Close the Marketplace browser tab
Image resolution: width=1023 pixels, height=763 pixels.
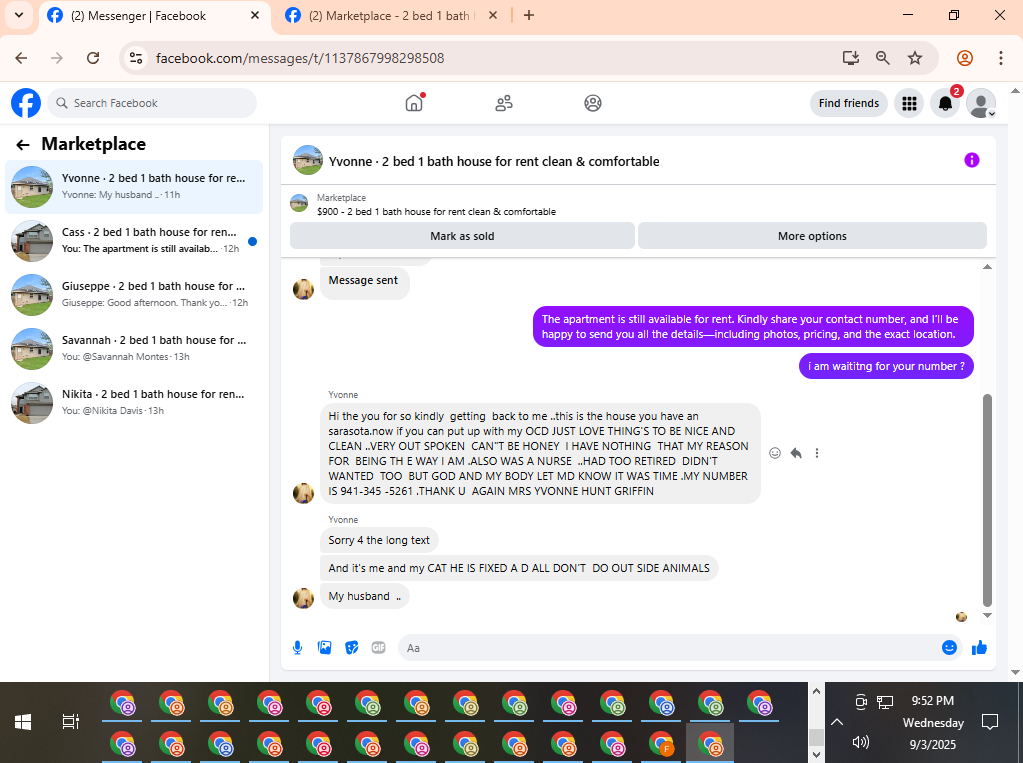tap(493, 16)
